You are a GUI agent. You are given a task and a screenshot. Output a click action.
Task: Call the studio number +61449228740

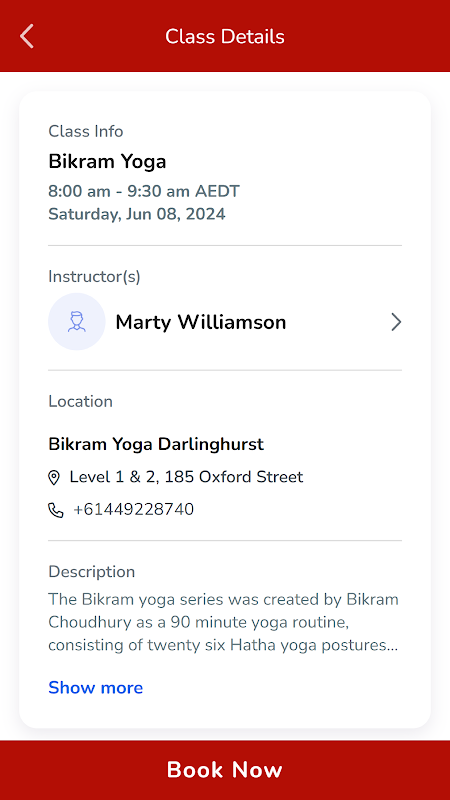133,510
